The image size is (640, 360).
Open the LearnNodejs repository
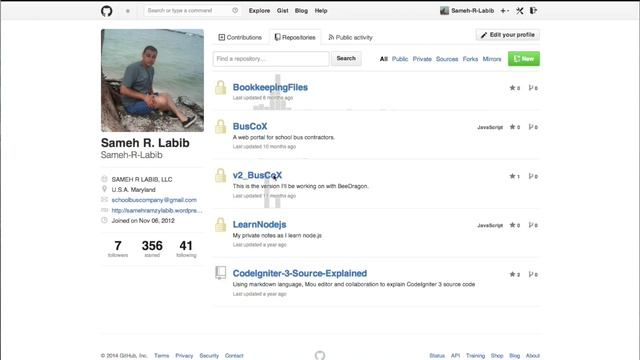coord(259,224)
